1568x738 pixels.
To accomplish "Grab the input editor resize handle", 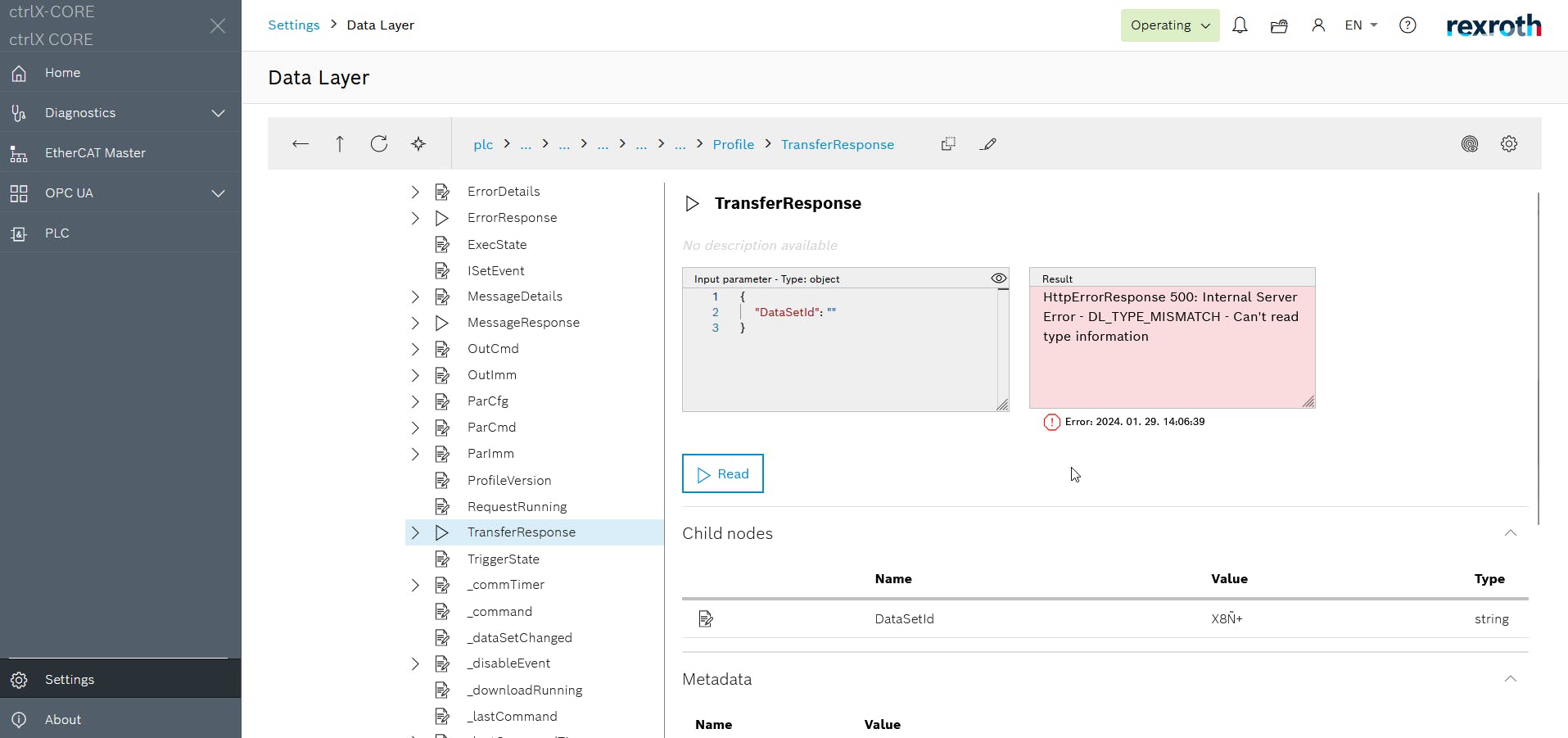I will pyautogui.click(x=1002, y=405).
